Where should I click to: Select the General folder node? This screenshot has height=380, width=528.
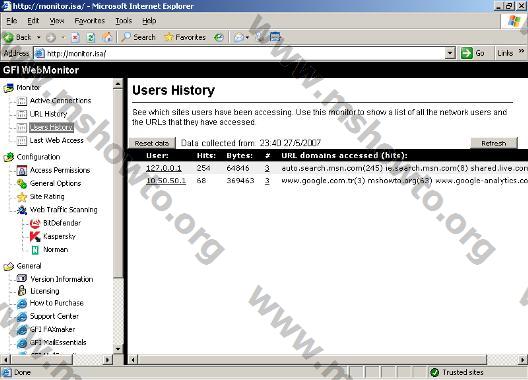click(29, 266)
